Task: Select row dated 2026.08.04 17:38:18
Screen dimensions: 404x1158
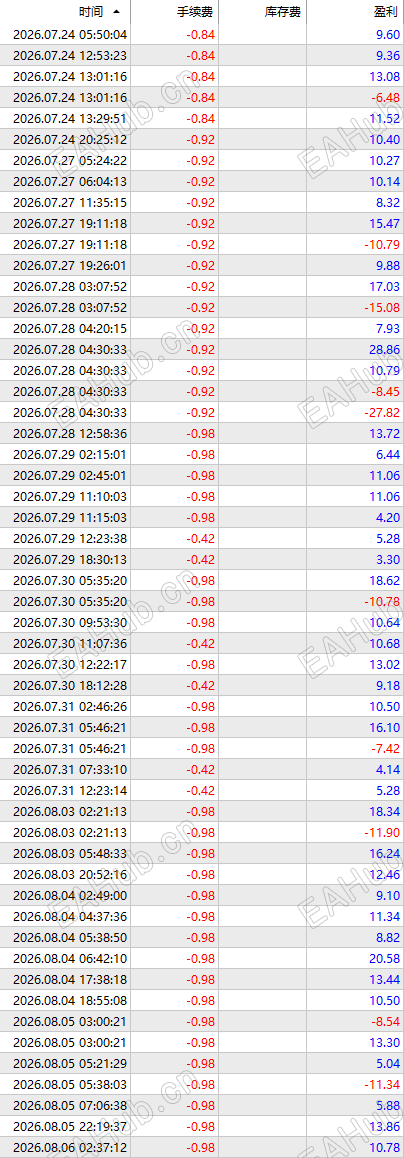Action: [202, 978]
